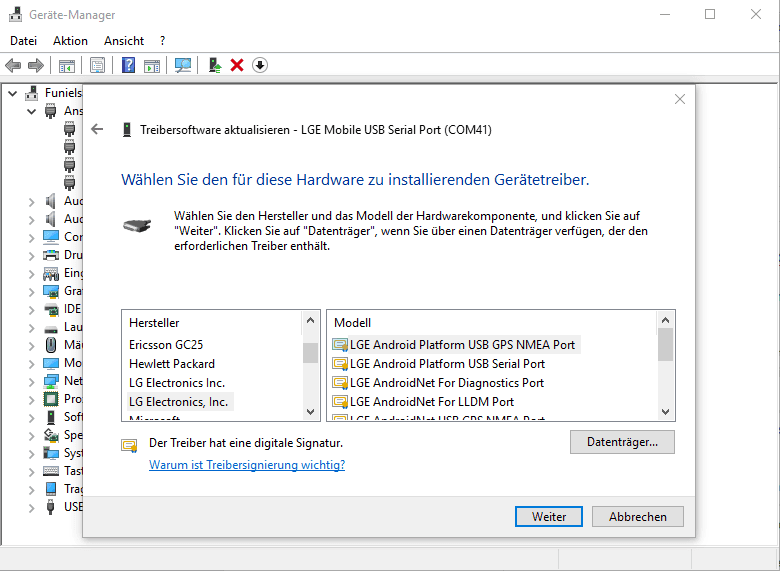Collapse the Ans... ports tree node
Viewport: 780px width, 571px height.
pyautogui.click(x=31, y=111)
